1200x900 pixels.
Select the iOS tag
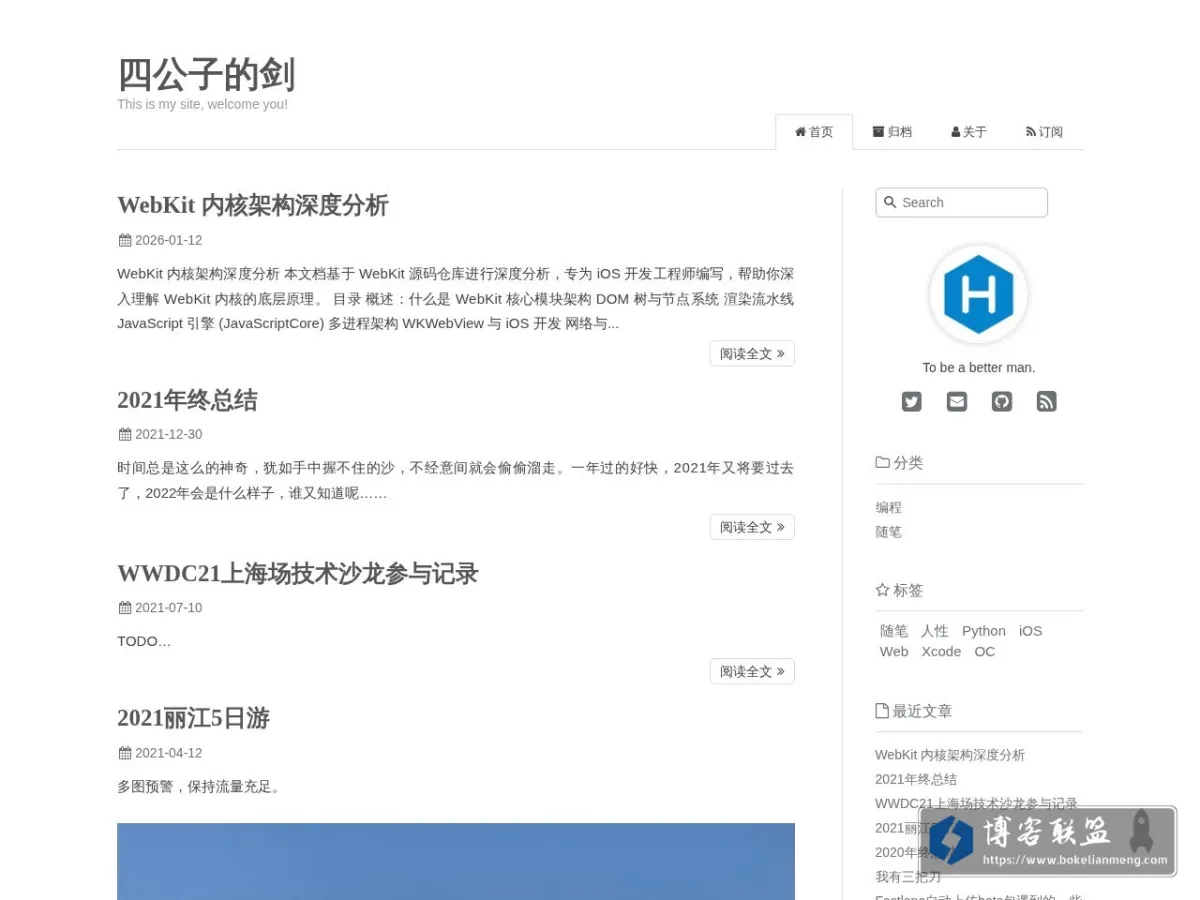pos(1030,631)
